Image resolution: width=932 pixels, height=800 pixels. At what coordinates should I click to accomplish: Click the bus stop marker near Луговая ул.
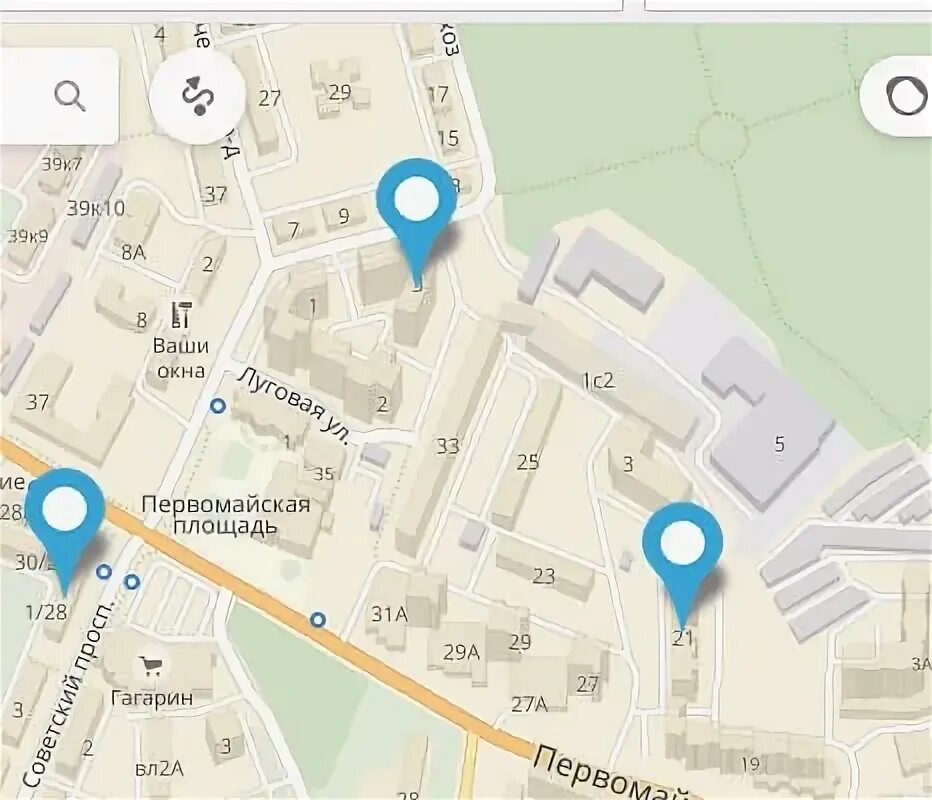coord(218,406)
